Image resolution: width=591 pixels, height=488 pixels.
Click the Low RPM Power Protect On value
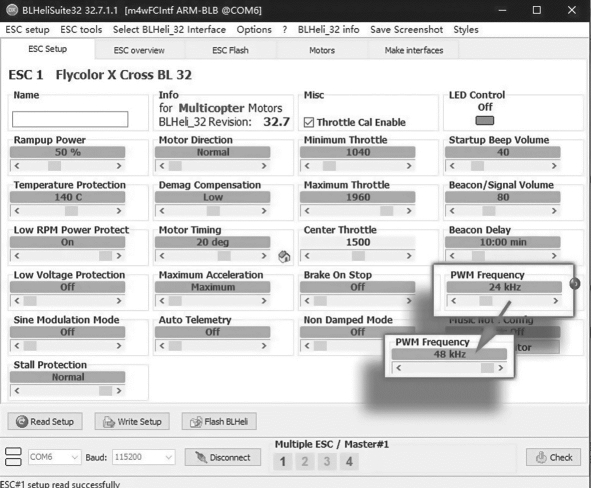(67, 242)
